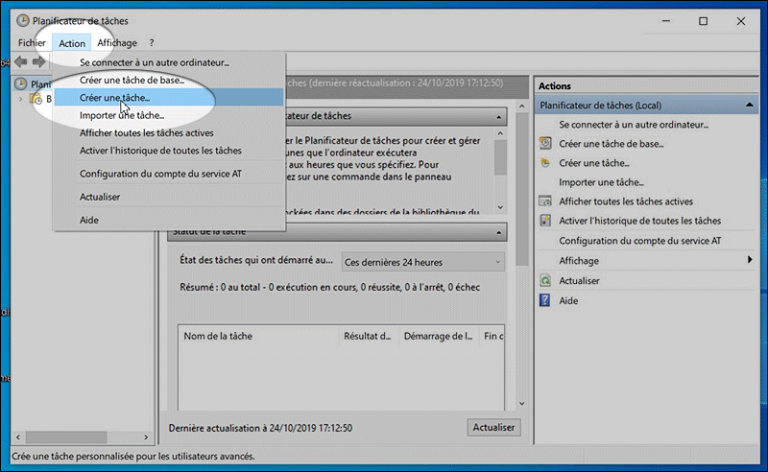Expand the library tree node in left pane
The image size is (768, 472).
20,99
